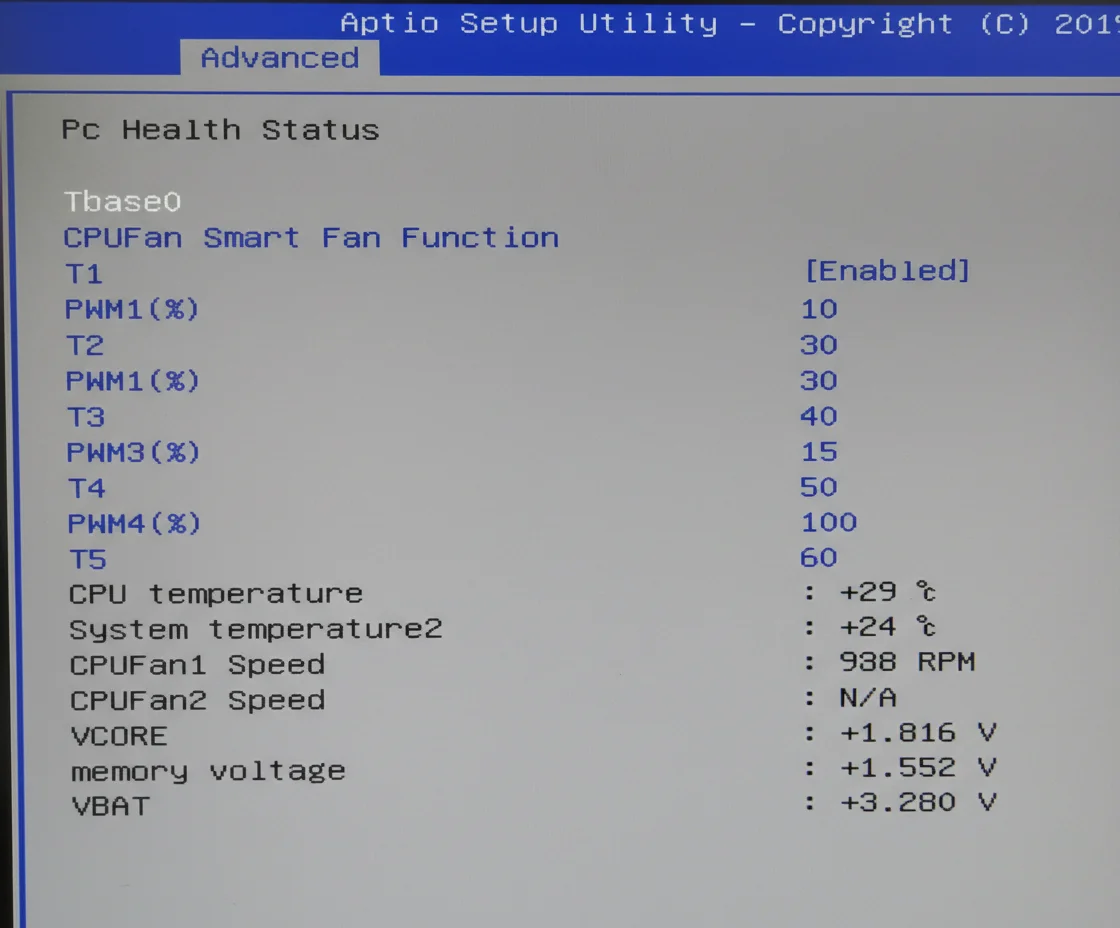This screenshot has height=928, width=1120.
Task: Select the T3 temperature setting
Action: [x=86, y=417]
